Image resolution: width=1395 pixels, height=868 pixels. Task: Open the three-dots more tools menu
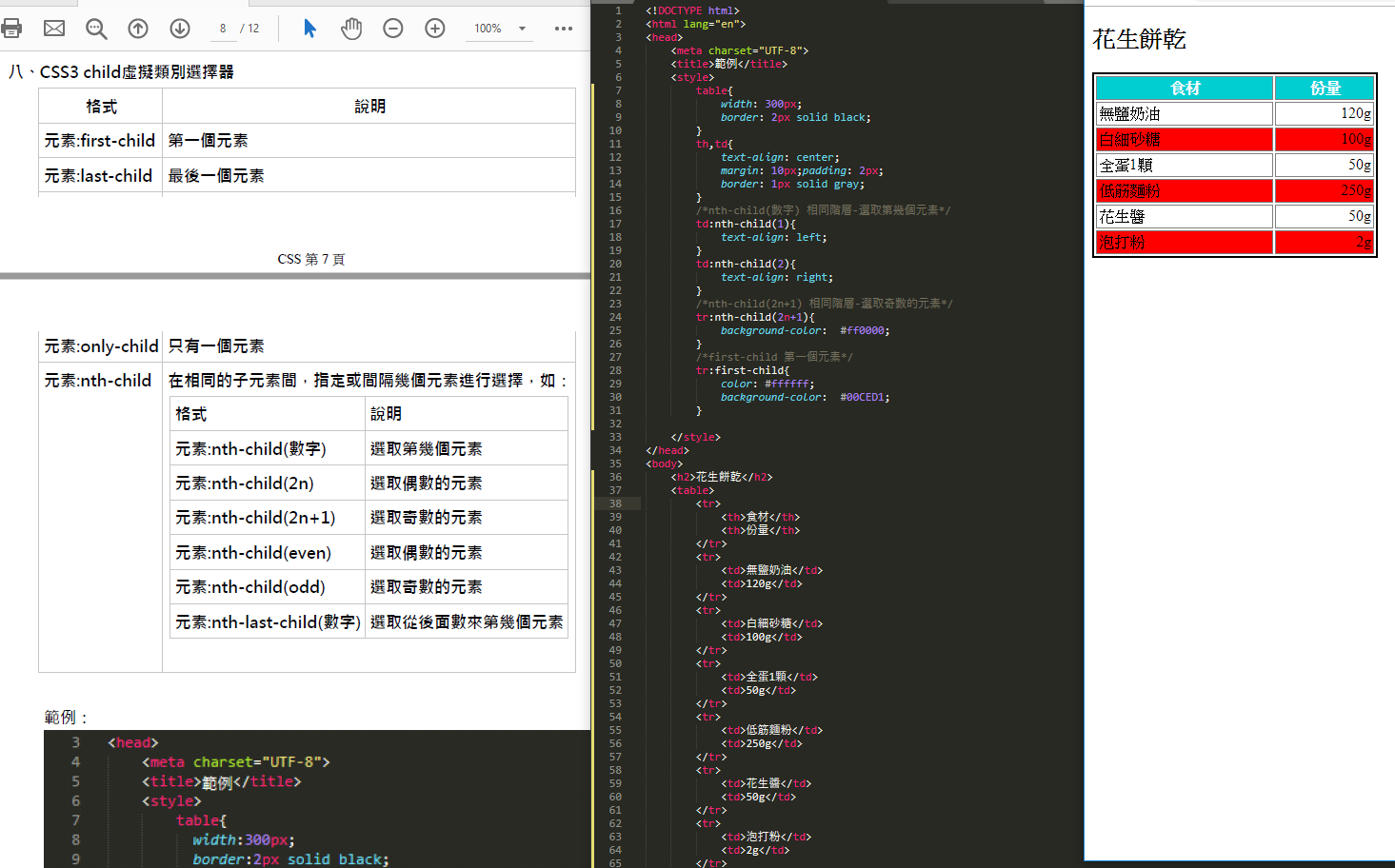564,29
